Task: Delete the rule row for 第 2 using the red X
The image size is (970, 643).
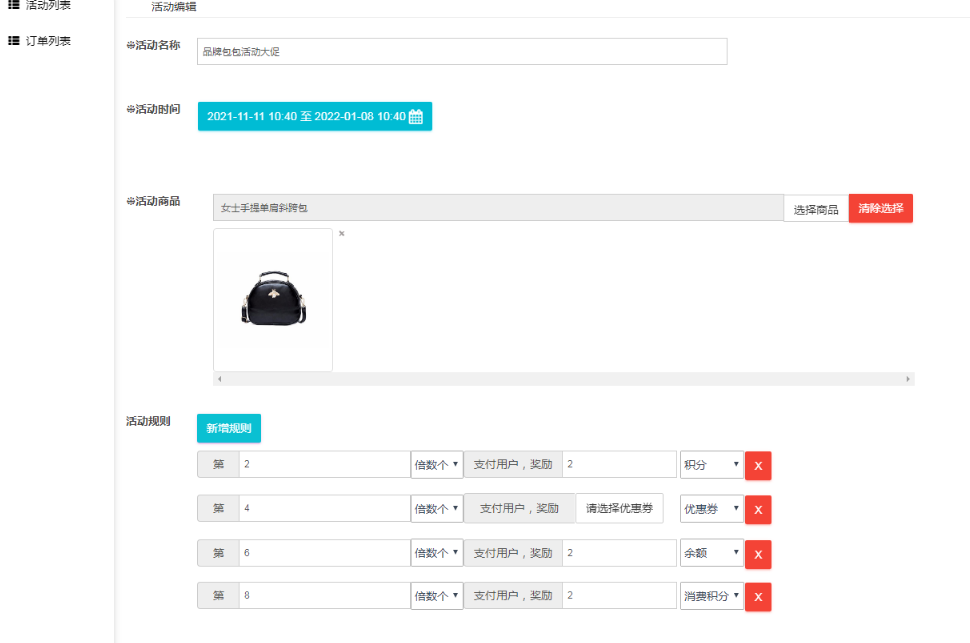Action: (x=757, y=466)
